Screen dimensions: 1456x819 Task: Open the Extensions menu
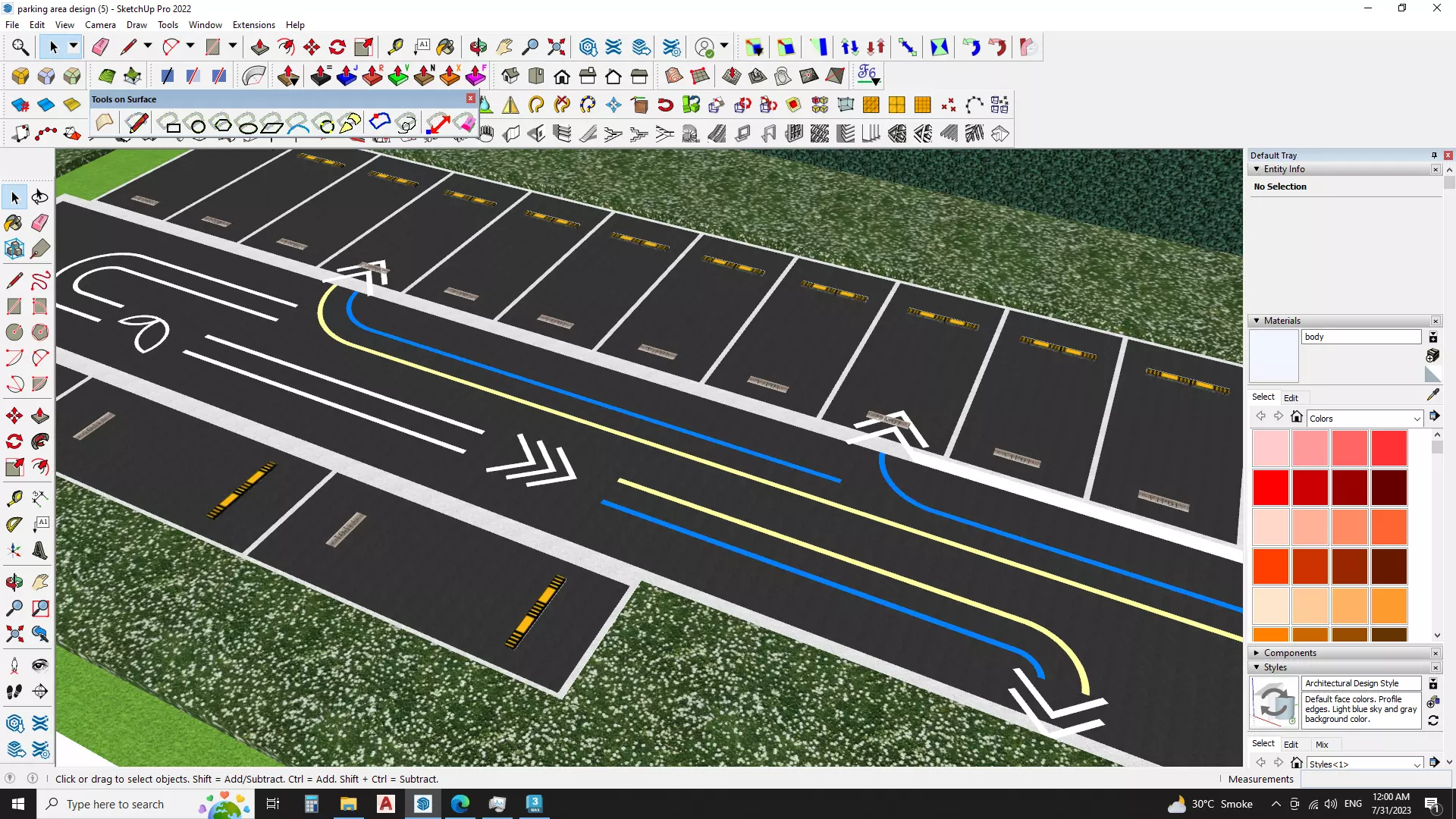[253, 25]
